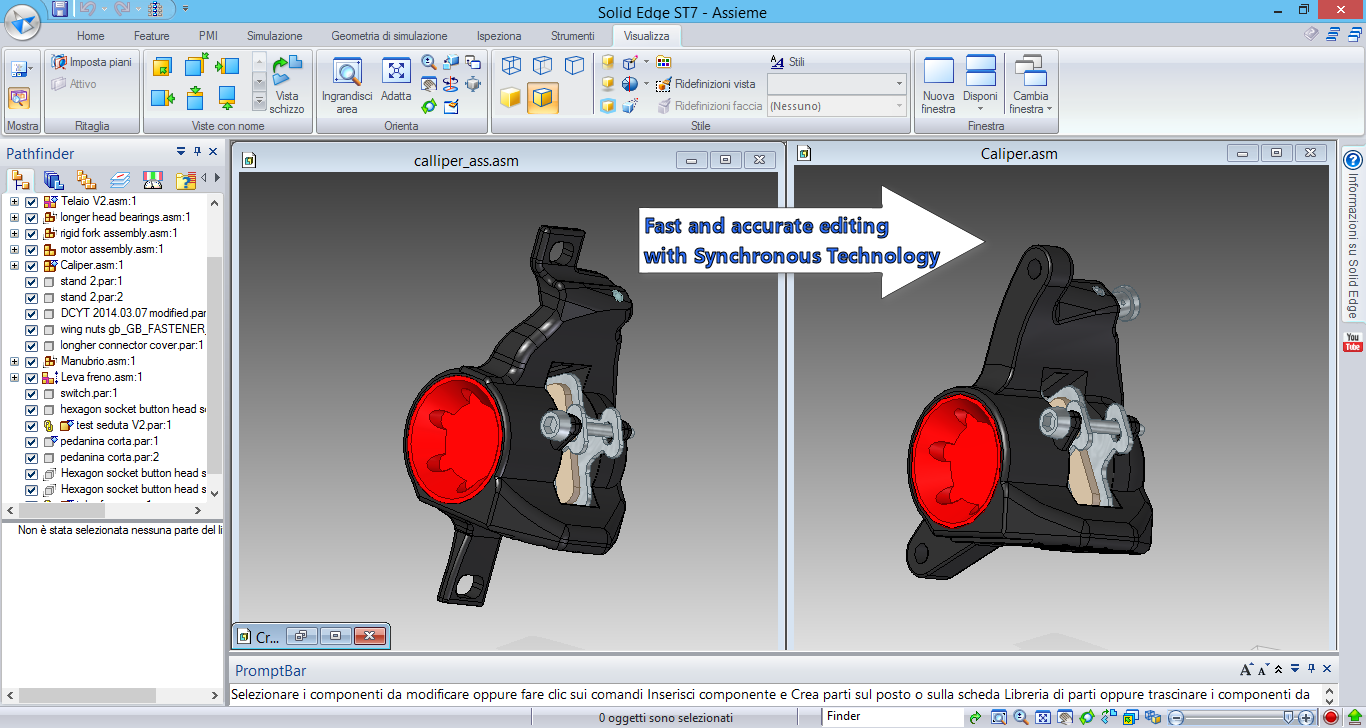Toggle checkbox for longer head bearings.asm:1
Screen dimensions: 1366x728
[31, 217]
